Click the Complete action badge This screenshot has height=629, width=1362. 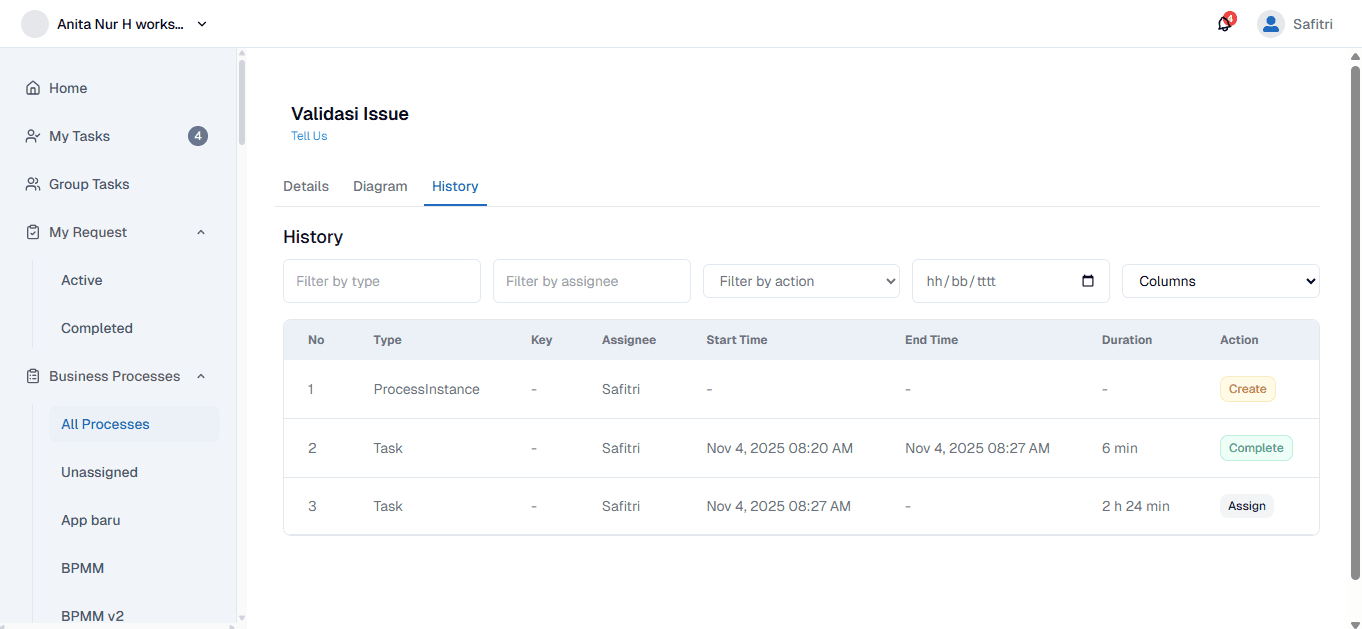coord(1255,448)
